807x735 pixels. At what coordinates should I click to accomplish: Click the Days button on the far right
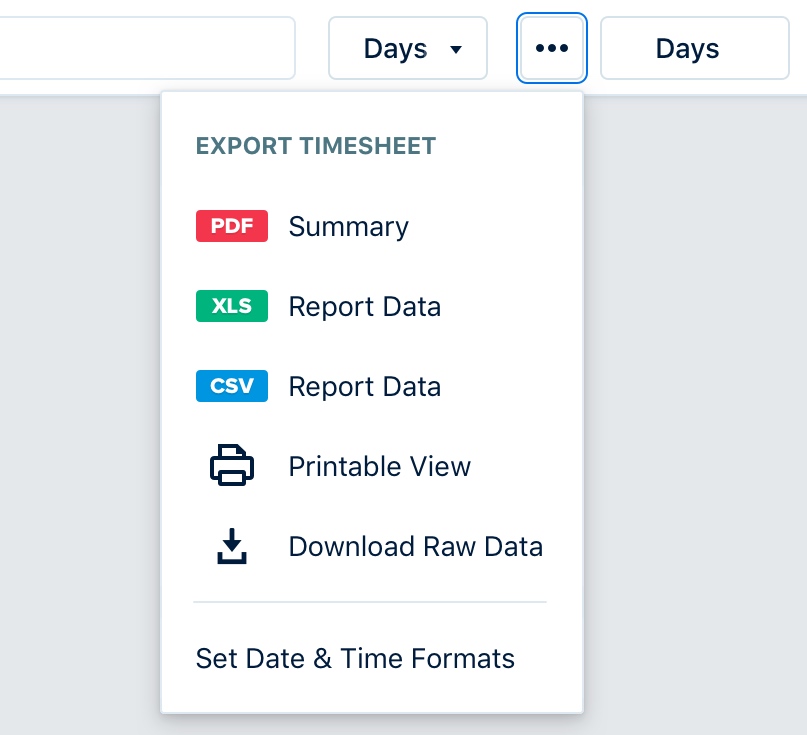coord(693,48)
